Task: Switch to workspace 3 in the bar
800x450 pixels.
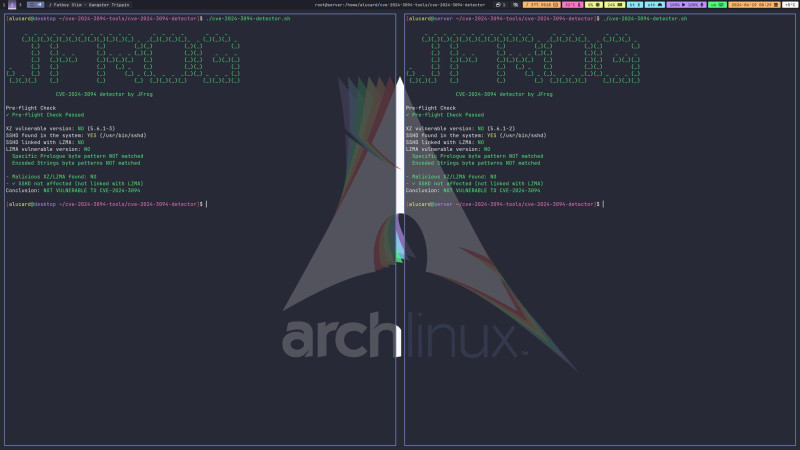Action: (x=20, y=5)
